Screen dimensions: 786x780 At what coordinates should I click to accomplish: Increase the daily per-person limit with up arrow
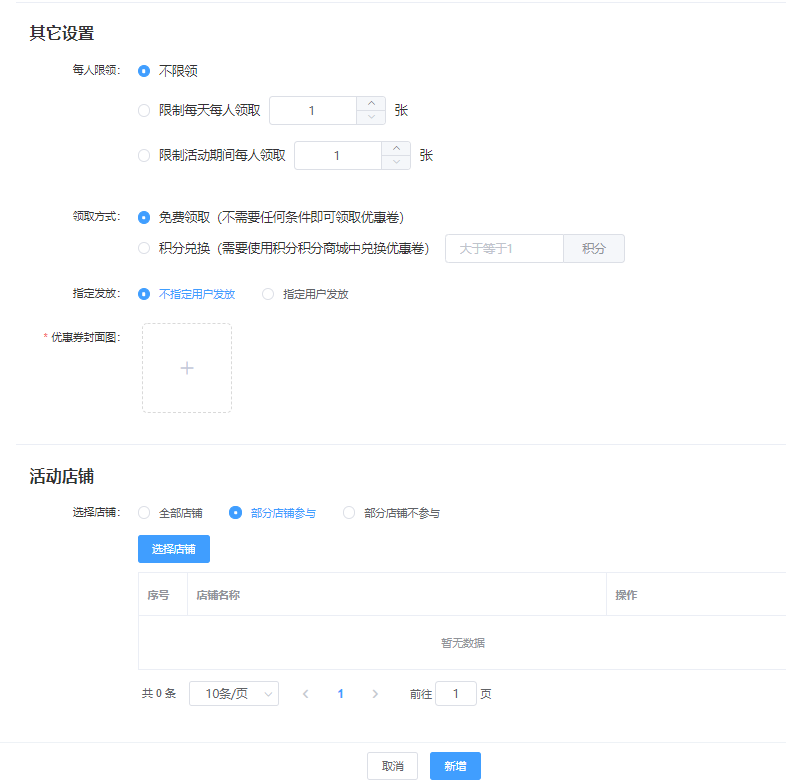pyautogui.click(x=371, y=103)
